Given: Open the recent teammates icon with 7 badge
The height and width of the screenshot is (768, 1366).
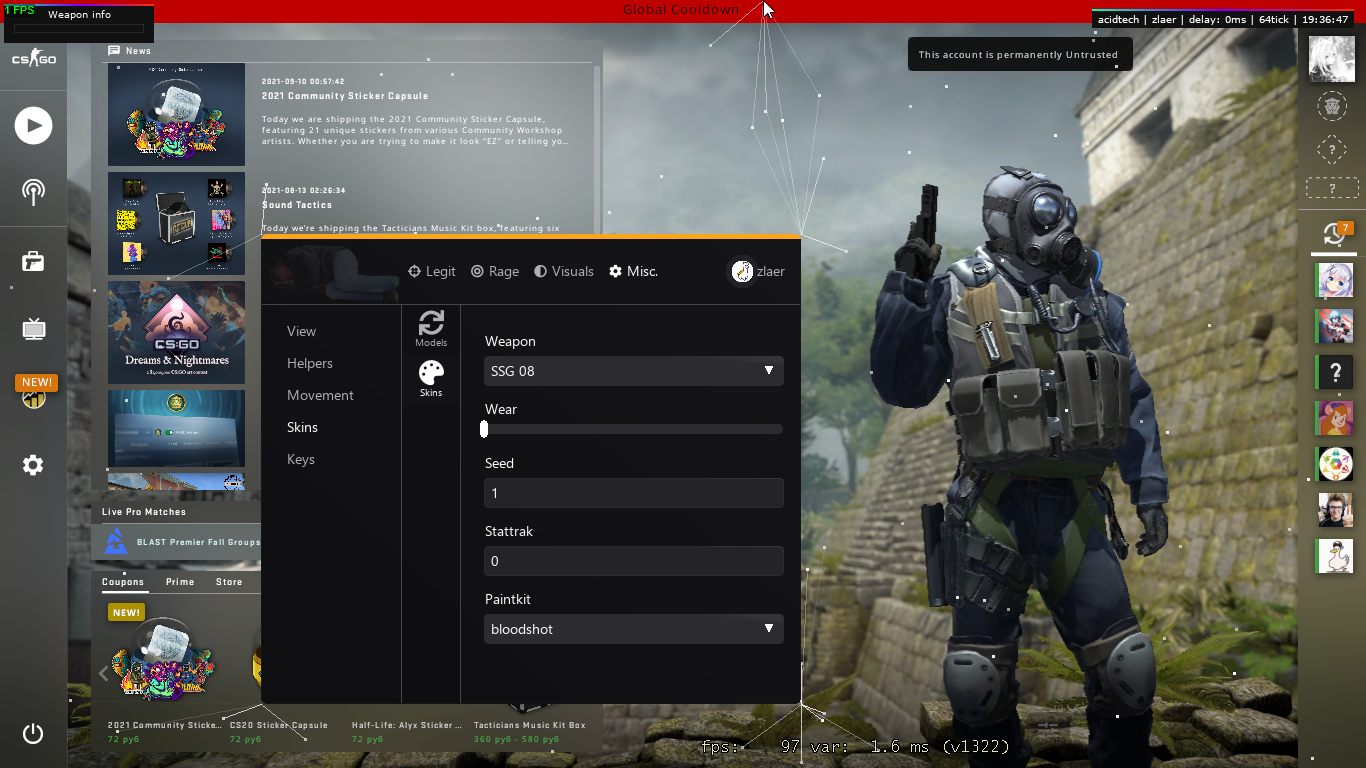Looking at the screenshot, I should 1334,234.
